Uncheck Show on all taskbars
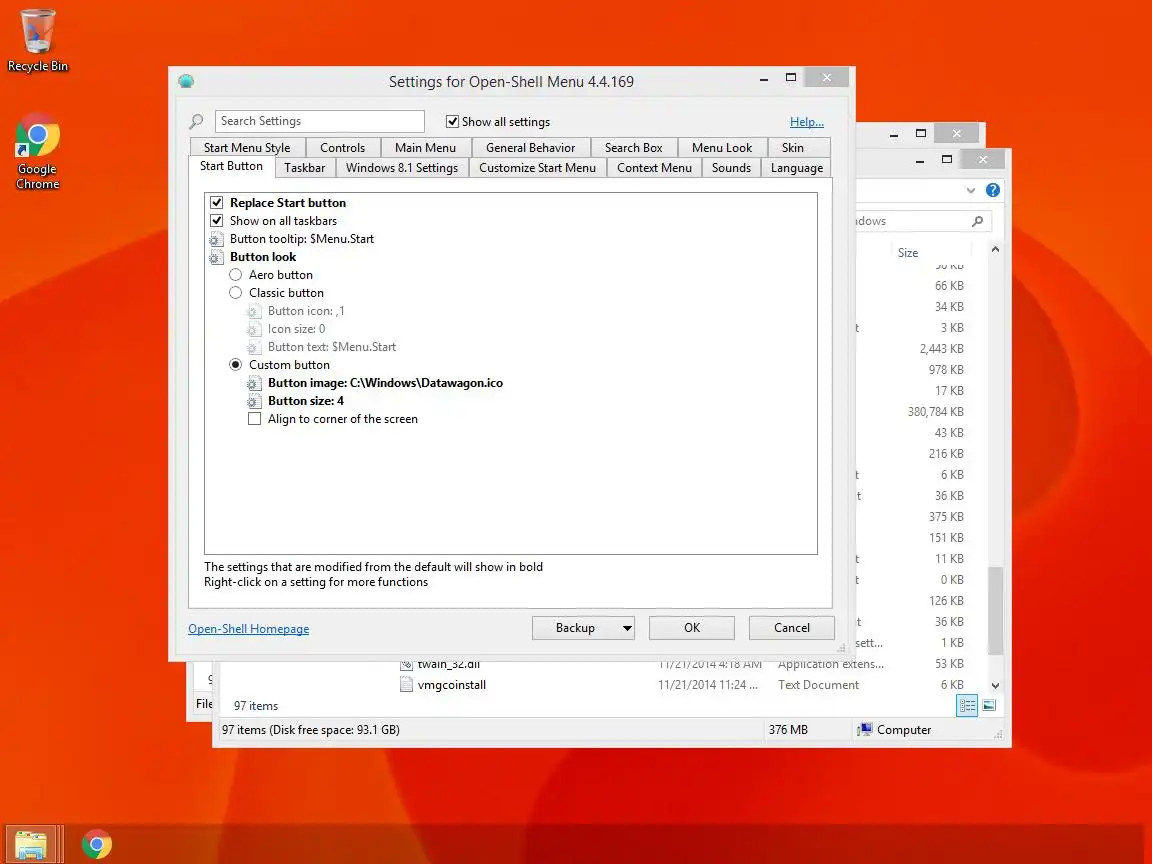Image resolution: width=1152 pixels, height=864 pixels. point(217,220)
